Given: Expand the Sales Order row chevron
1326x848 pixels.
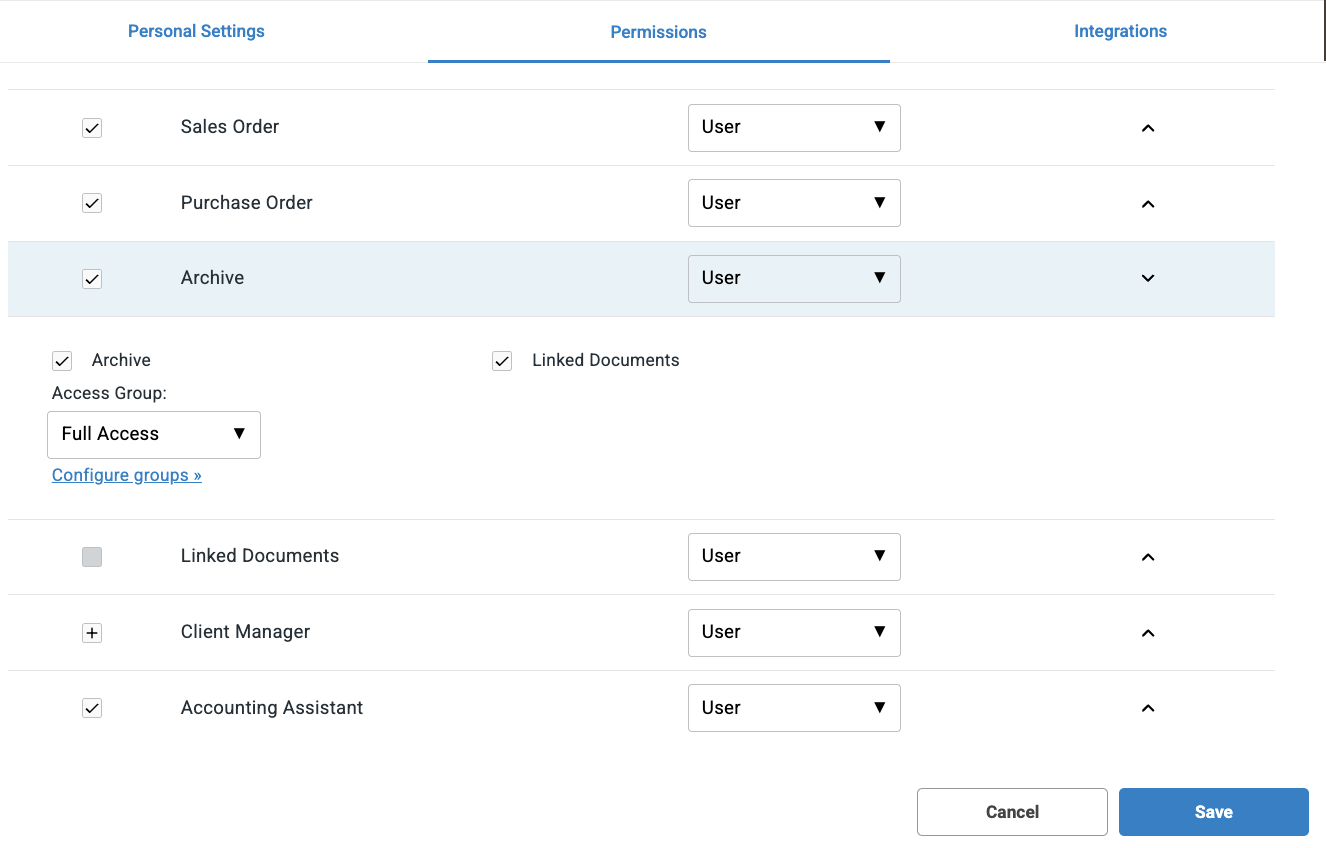Looking at the screenshot, I should point(1148,128).
